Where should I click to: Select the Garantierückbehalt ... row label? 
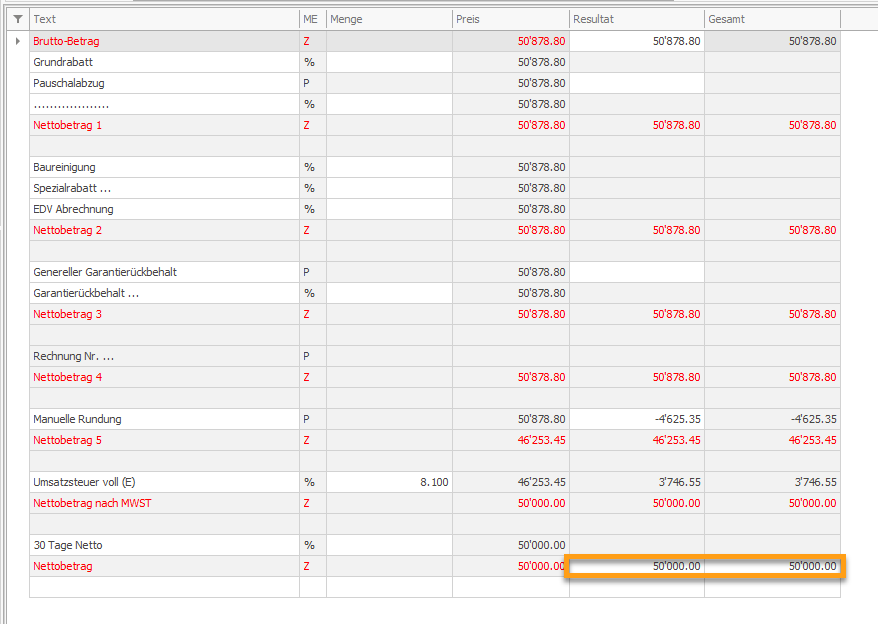point(164,293)
